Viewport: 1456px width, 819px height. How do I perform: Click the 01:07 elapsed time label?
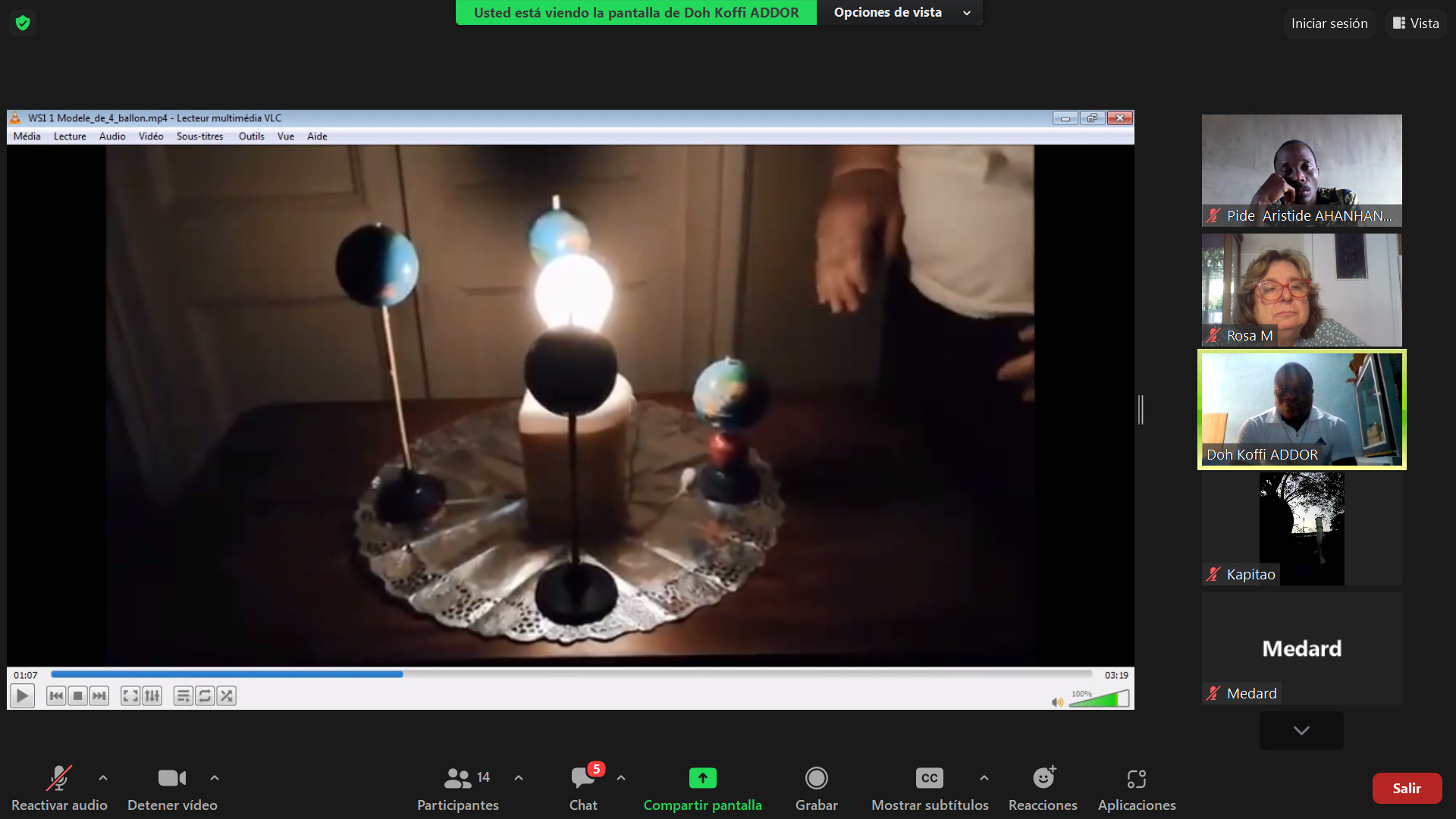coord(26,675)
